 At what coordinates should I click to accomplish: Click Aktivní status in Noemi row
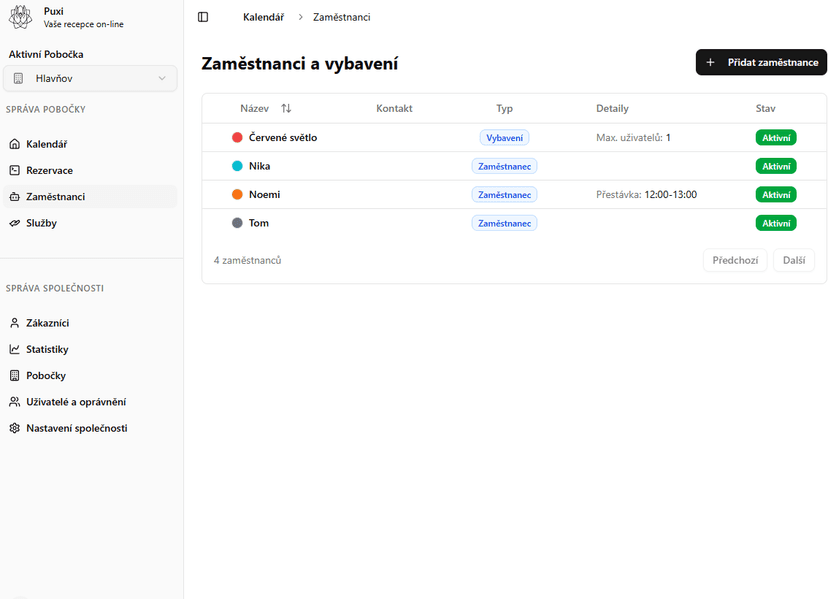pos(776,195)
